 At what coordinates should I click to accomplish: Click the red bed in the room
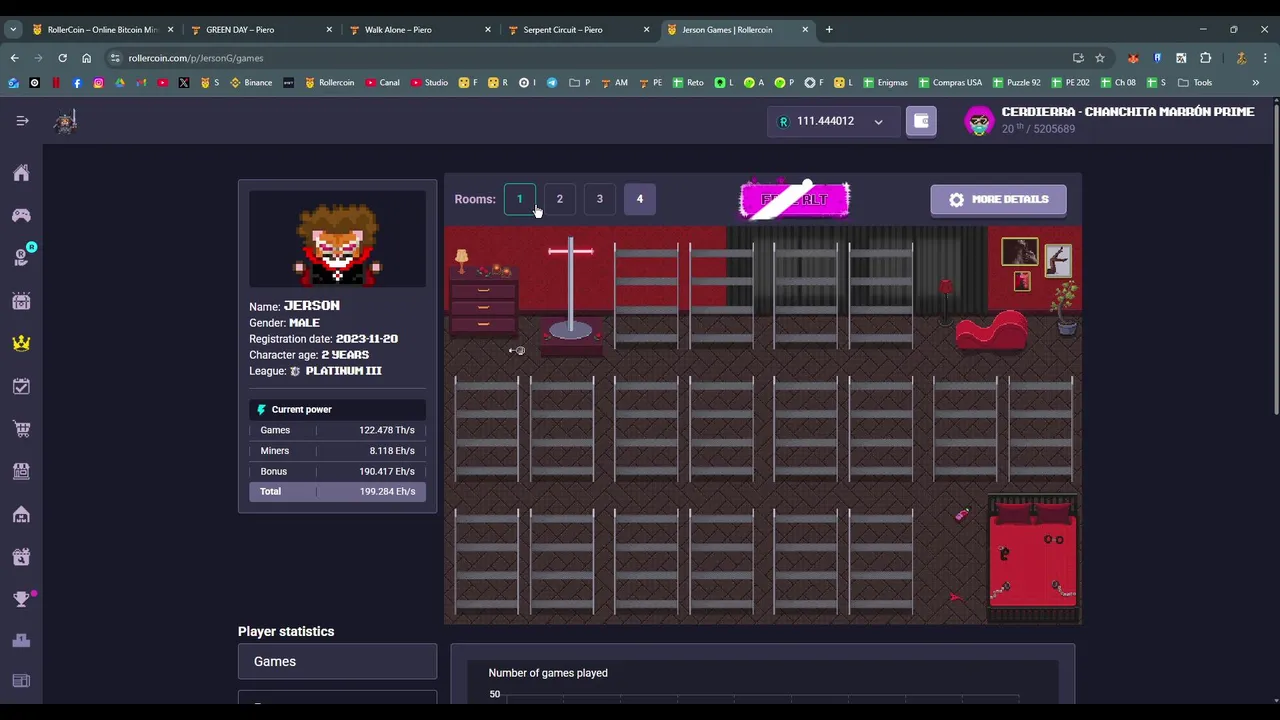tap(1033, 558)
